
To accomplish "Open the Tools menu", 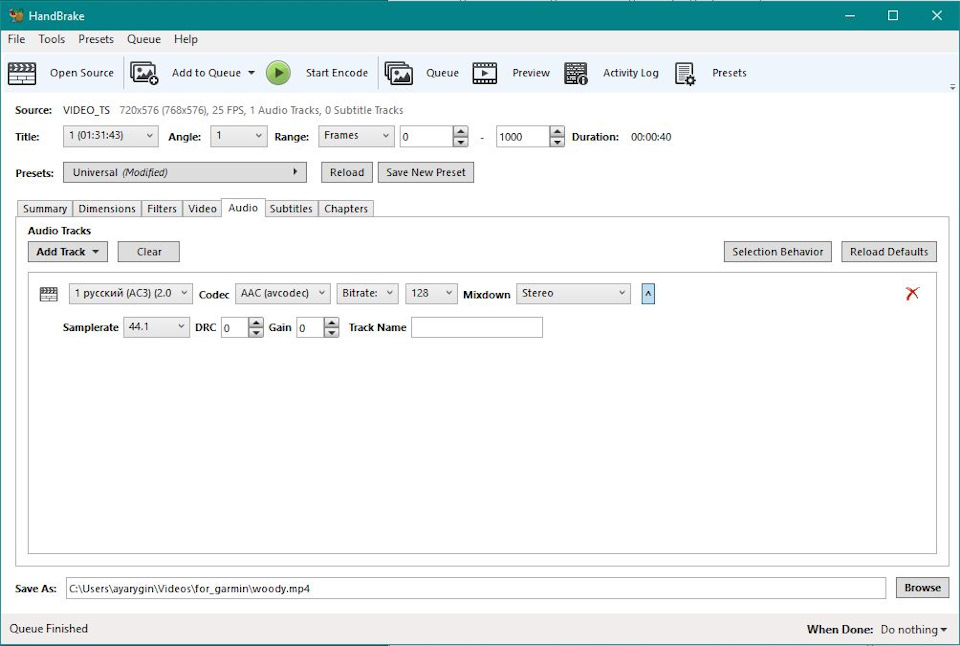I will (51, 39).
